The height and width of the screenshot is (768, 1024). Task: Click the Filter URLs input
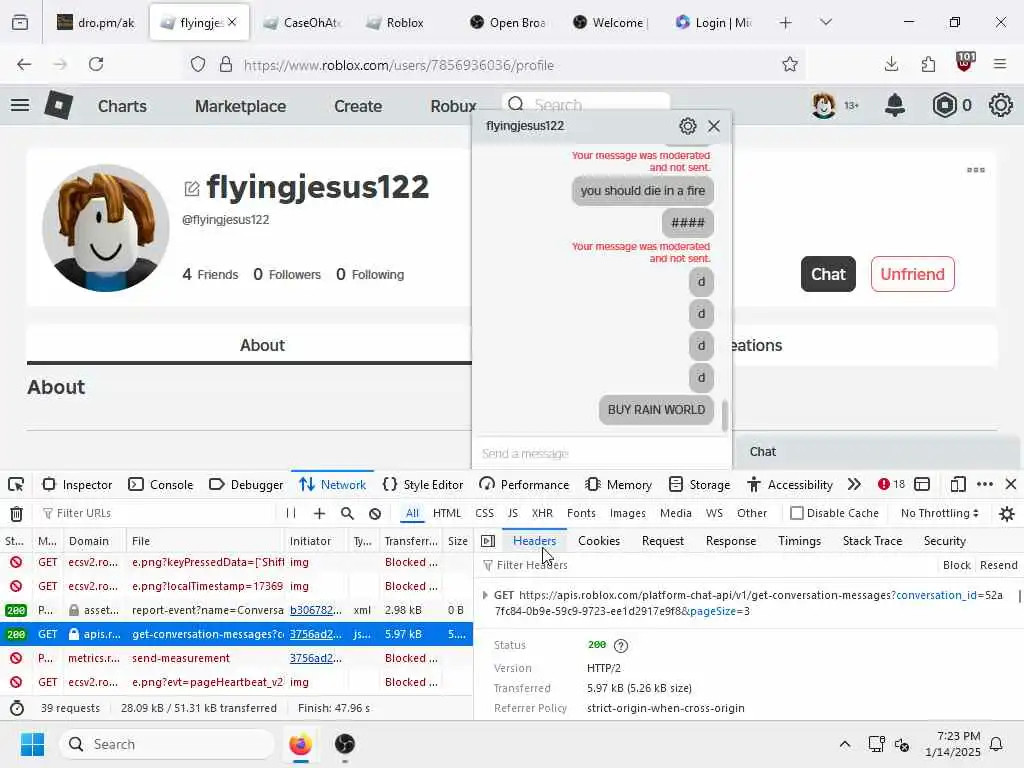point(160,513)
